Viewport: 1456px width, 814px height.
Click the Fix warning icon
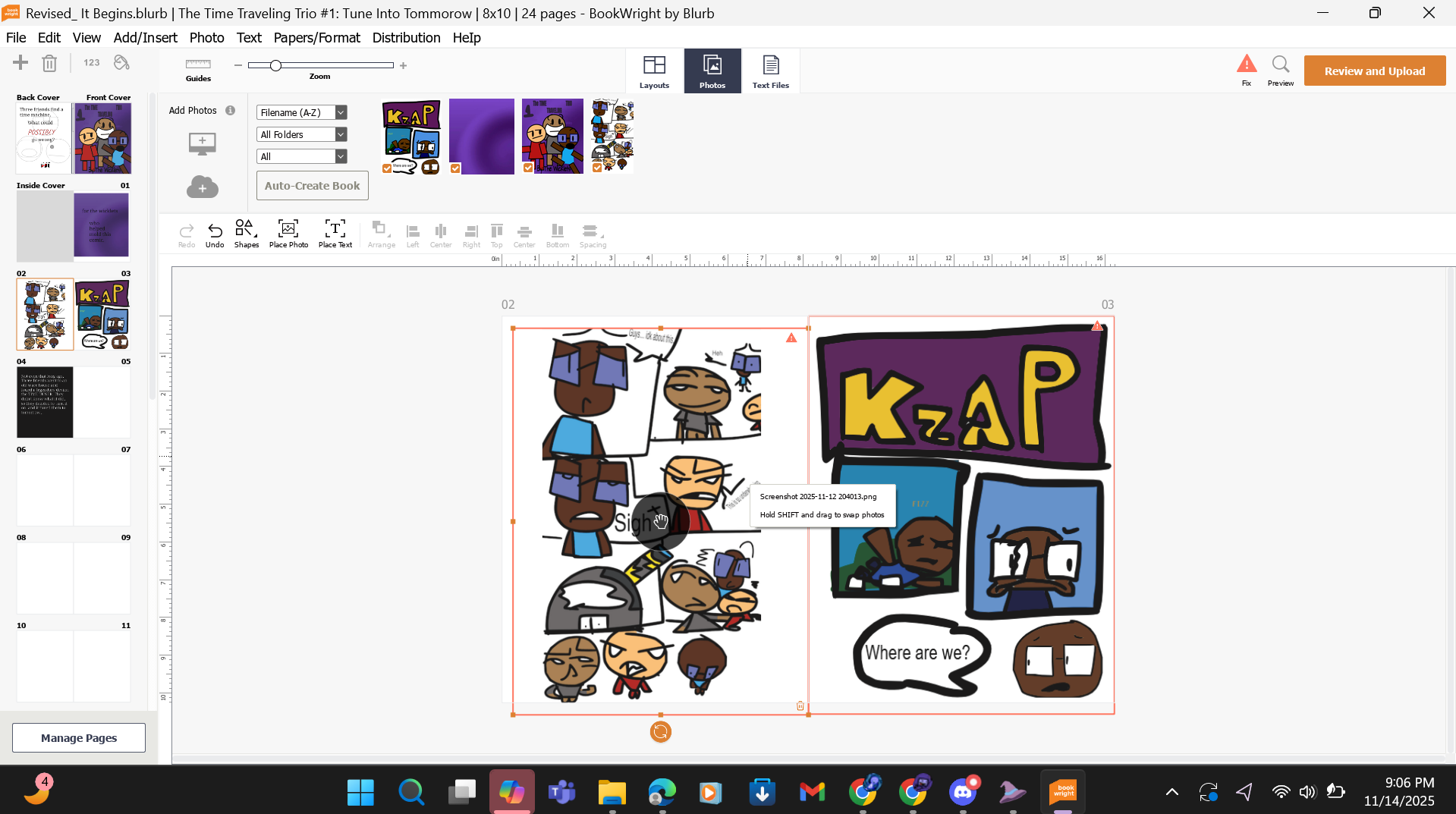tap(1246, 65)
